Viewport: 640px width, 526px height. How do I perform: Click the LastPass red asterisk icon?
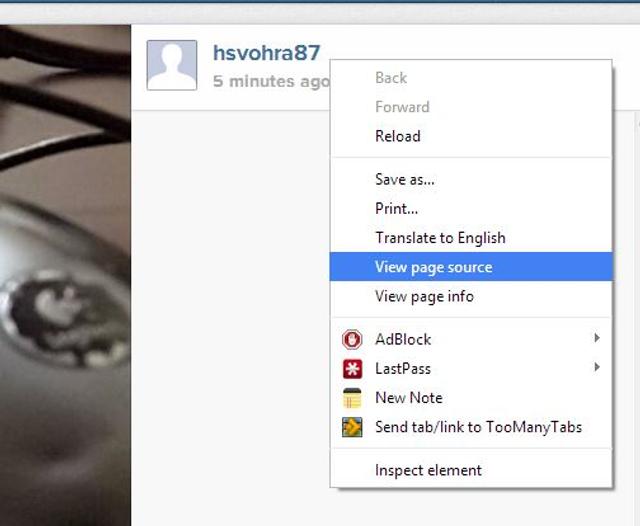pos(352,368)
